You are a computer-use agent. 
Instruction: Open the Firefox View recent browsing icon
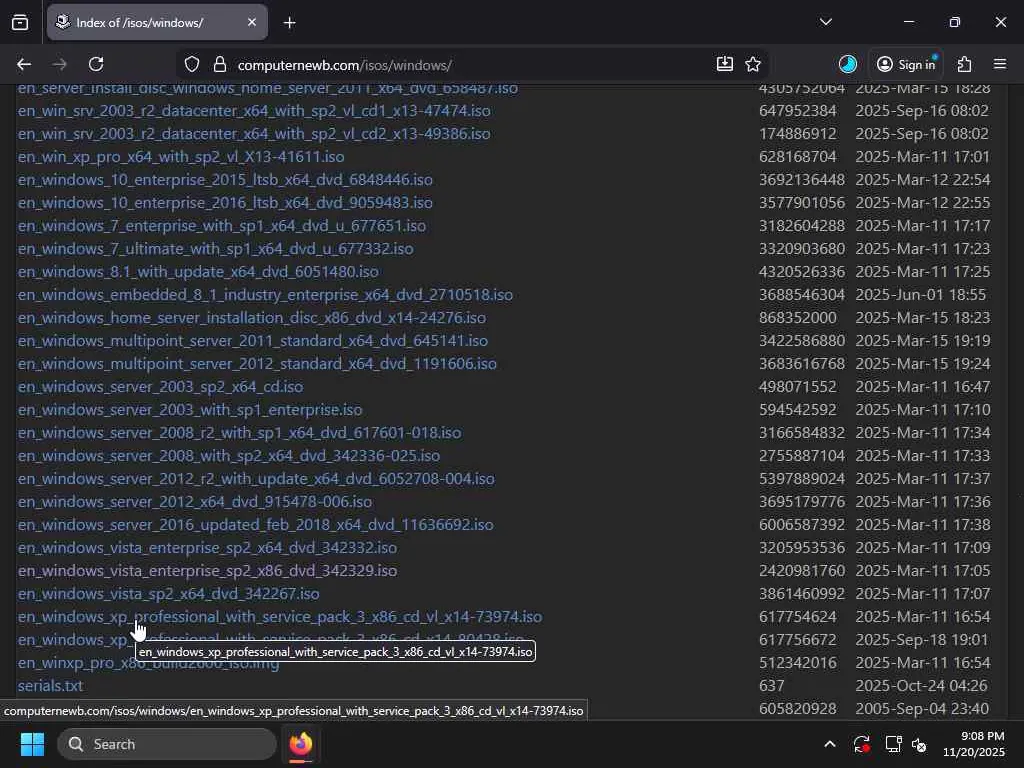tap(20, 23)
